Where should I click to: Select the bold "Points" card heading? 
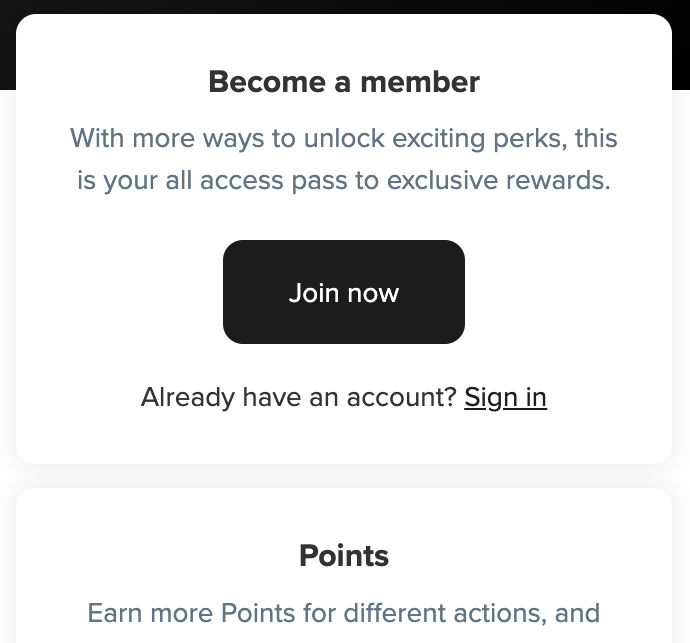tap(344, 556)
